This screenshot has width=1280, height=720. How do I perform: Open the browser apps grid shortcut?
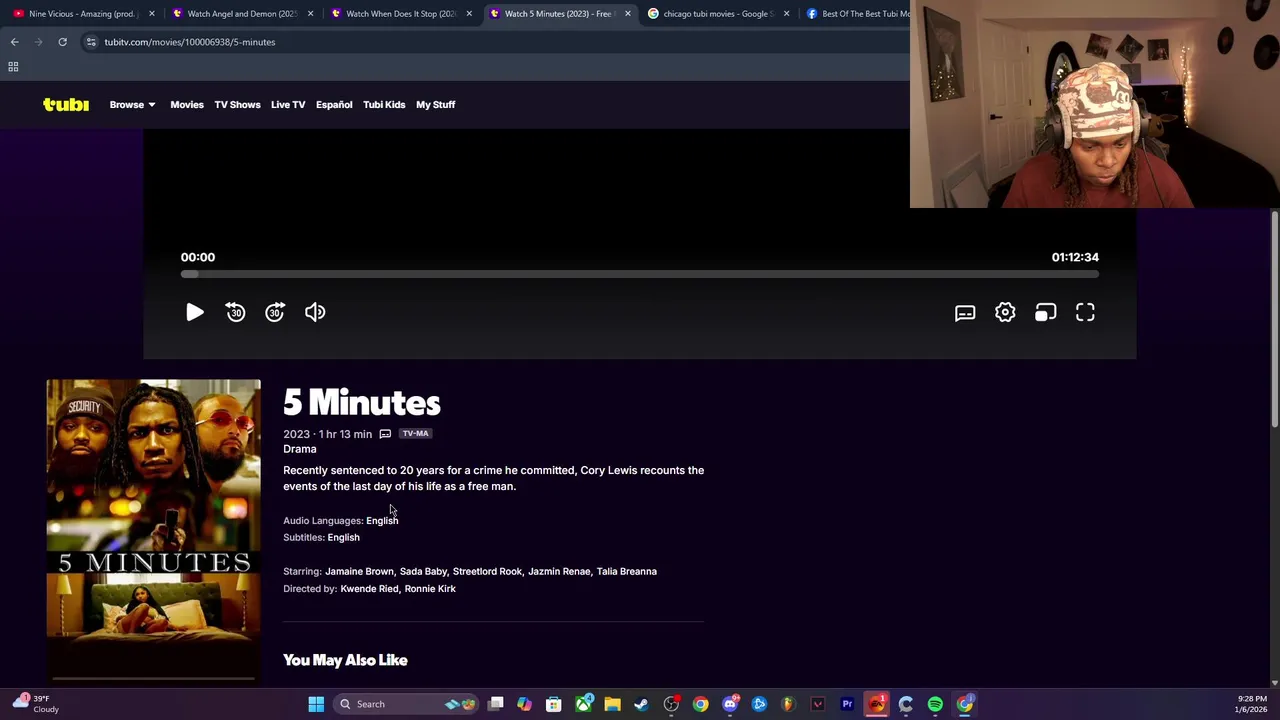point(13,67)
